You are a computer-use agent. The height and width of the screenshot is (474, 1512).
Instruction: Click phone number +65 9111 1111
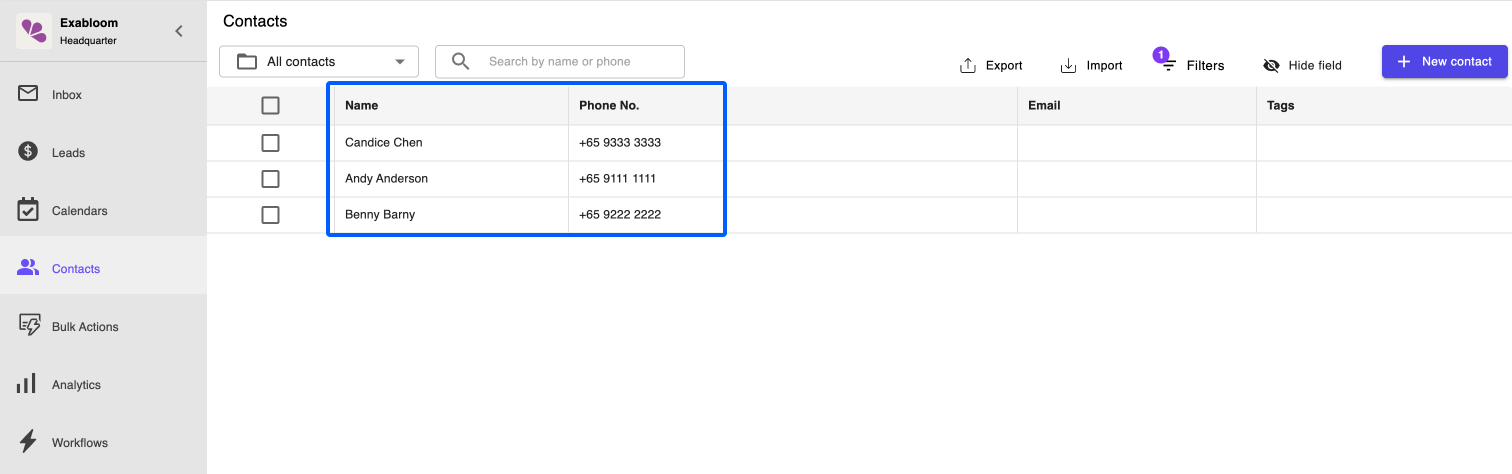click(617, 178)
